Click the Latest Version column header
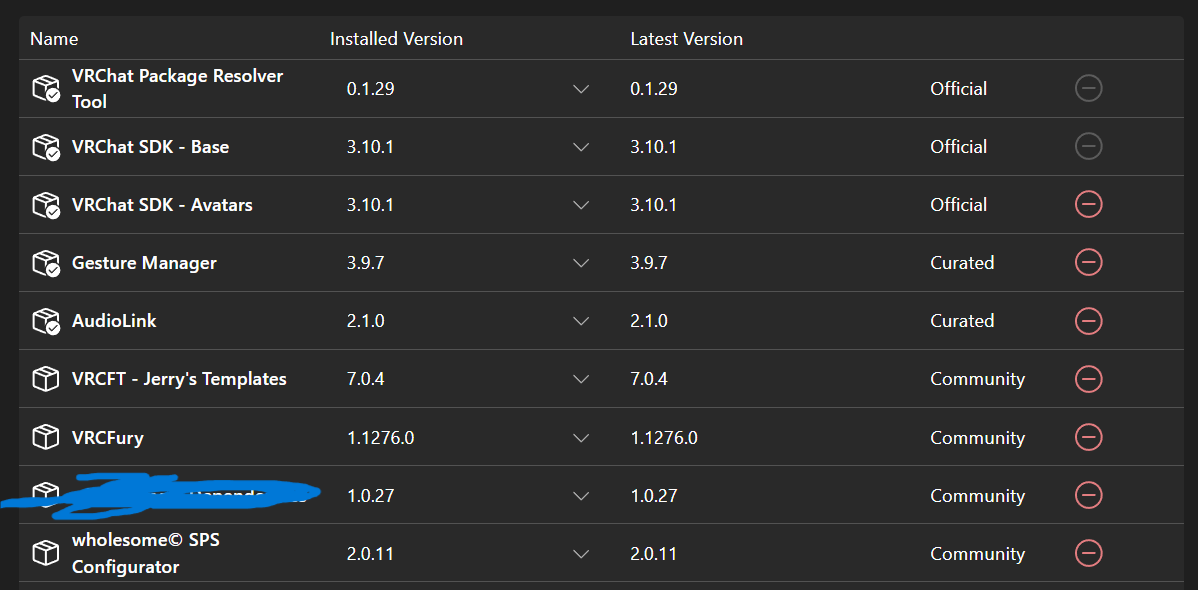 click(x=686, y=39)
